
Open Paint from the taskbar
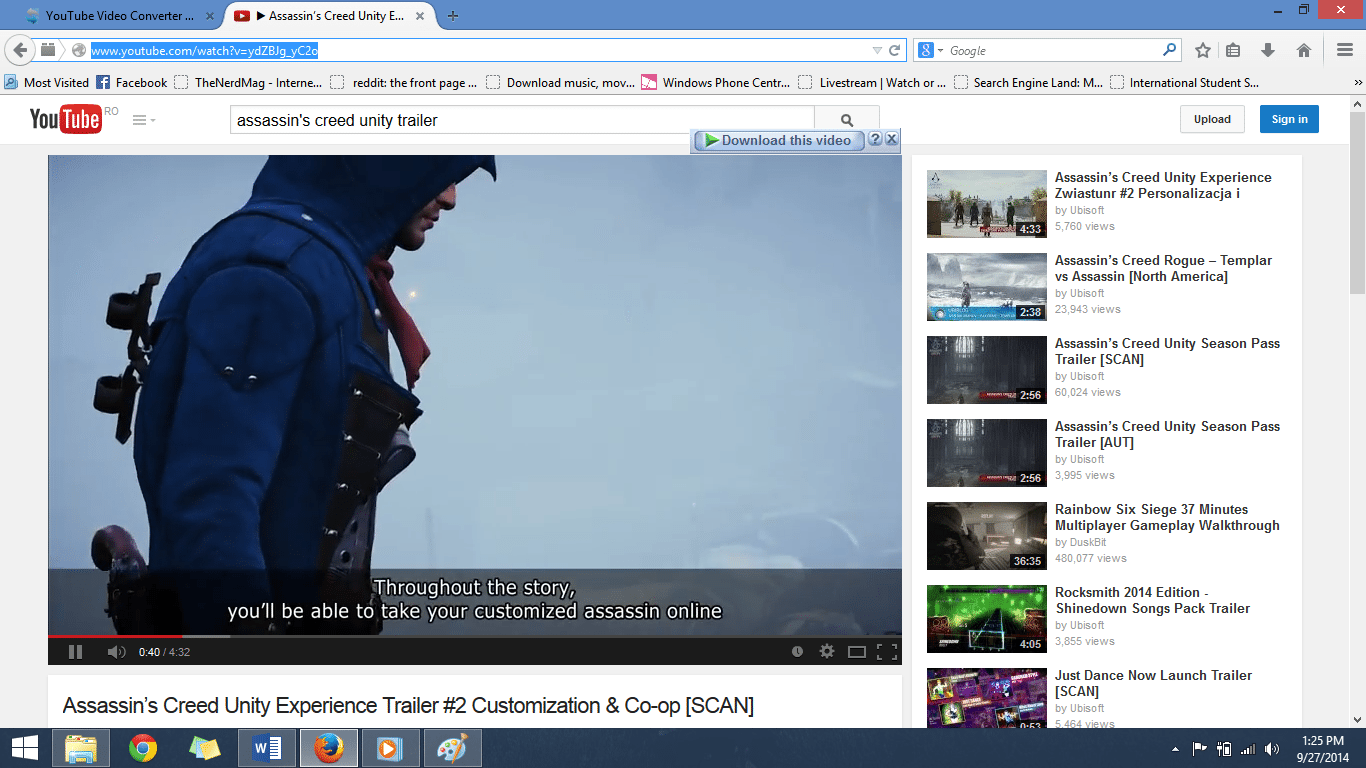pos(452,747)
